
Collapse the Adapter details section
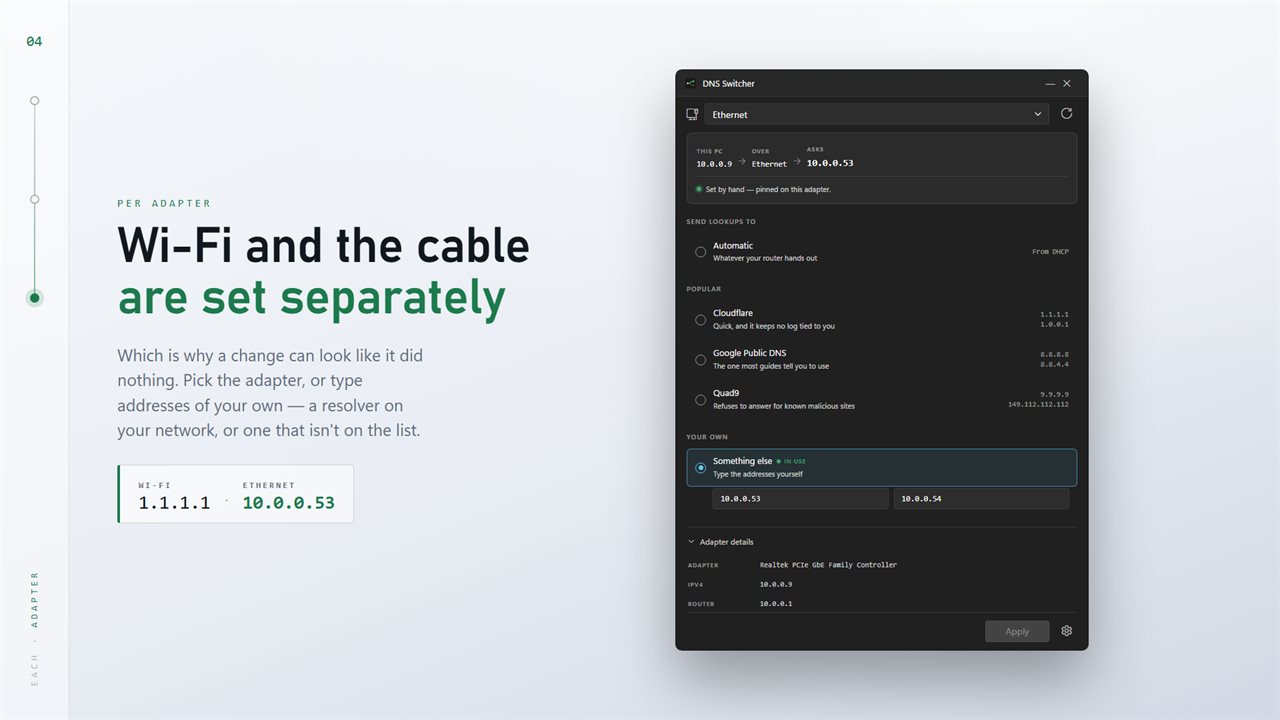(721, 542)
